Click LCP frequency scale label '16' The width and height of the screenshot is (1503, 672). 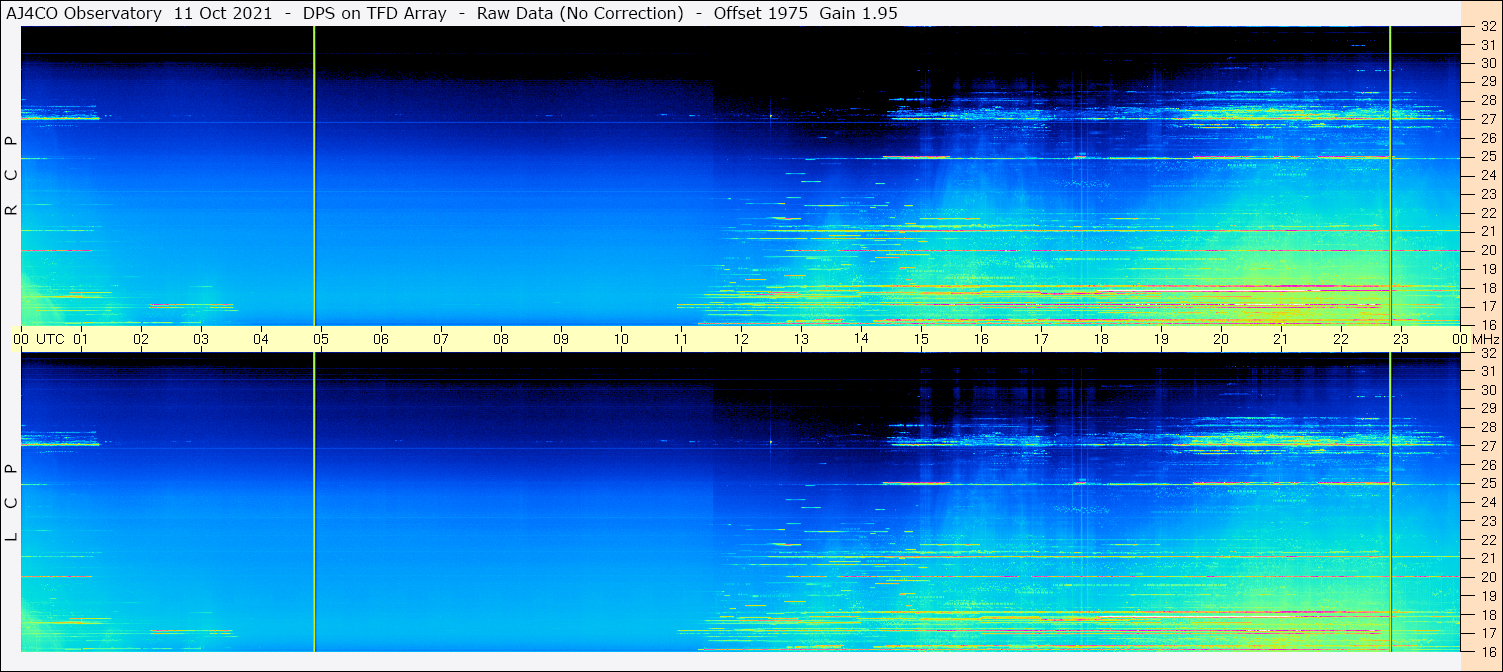point(1488,651)
